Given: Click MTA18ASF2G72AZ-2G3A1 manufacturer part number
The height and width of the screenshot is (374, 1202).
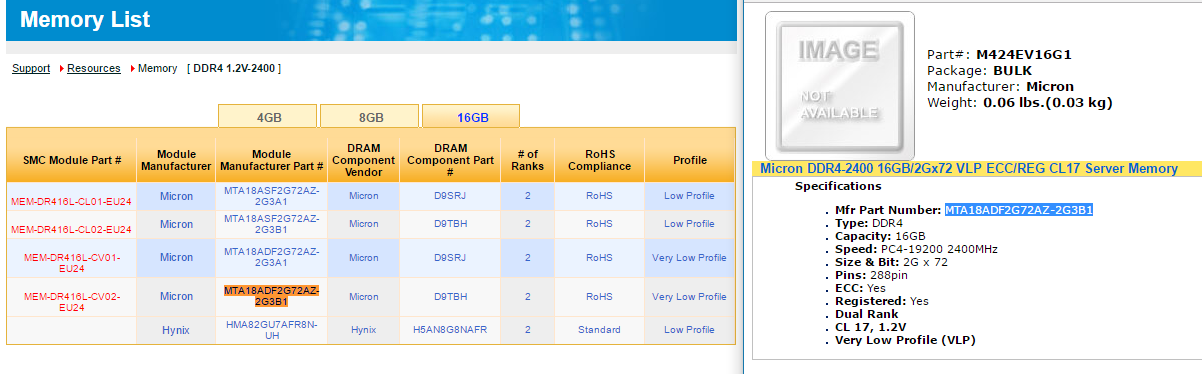Looking at the screenshot, I should [271, 196].
